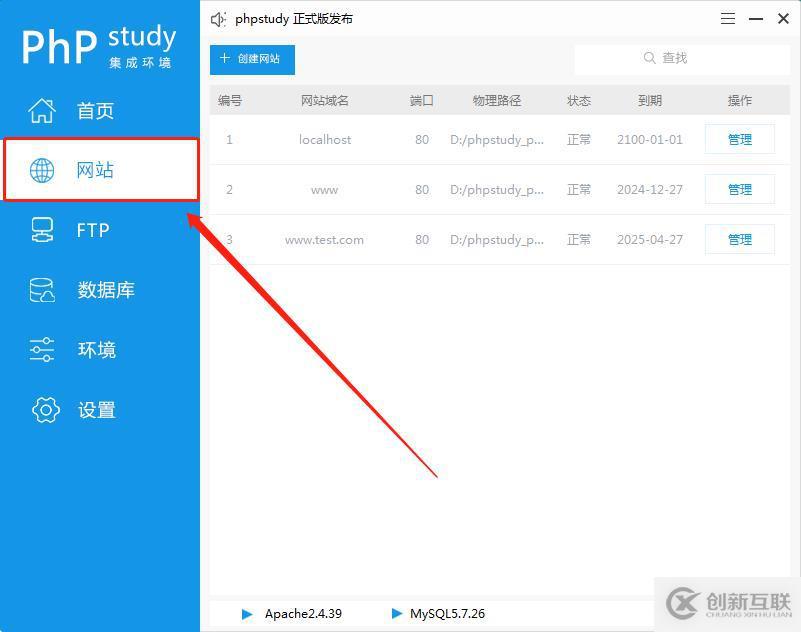This screenshot has width=801, height=632.
Task: Open the 环境 environment panel icon
Action: [x=42, y=350]
